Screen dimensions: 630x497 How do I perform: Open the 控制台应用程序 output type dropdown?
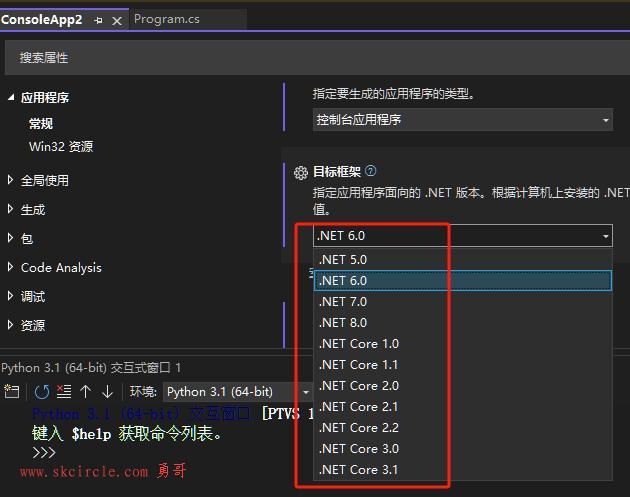click(x=462, y=120)
